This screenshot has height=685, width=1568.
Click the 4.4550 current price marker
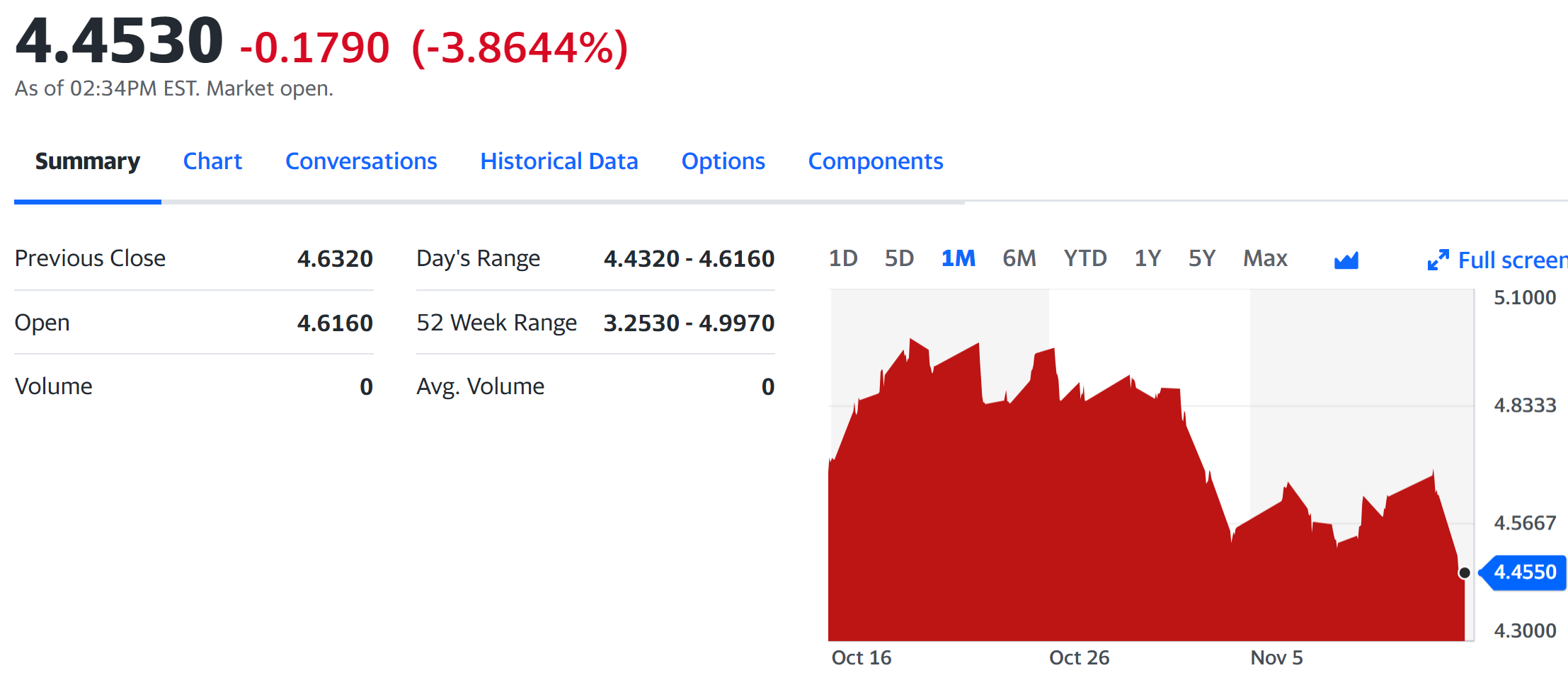click(1525, 572)
